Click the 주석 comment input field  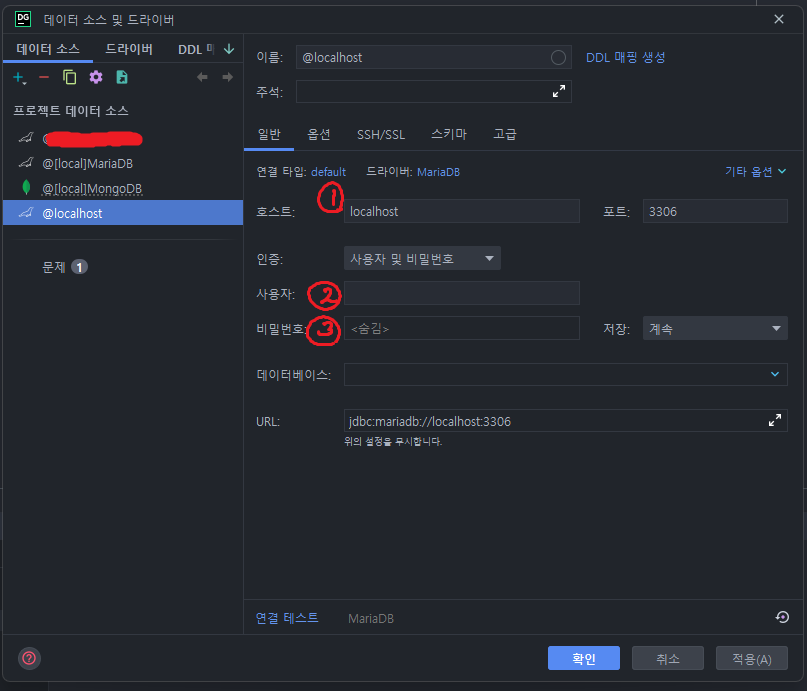[433, 91]
